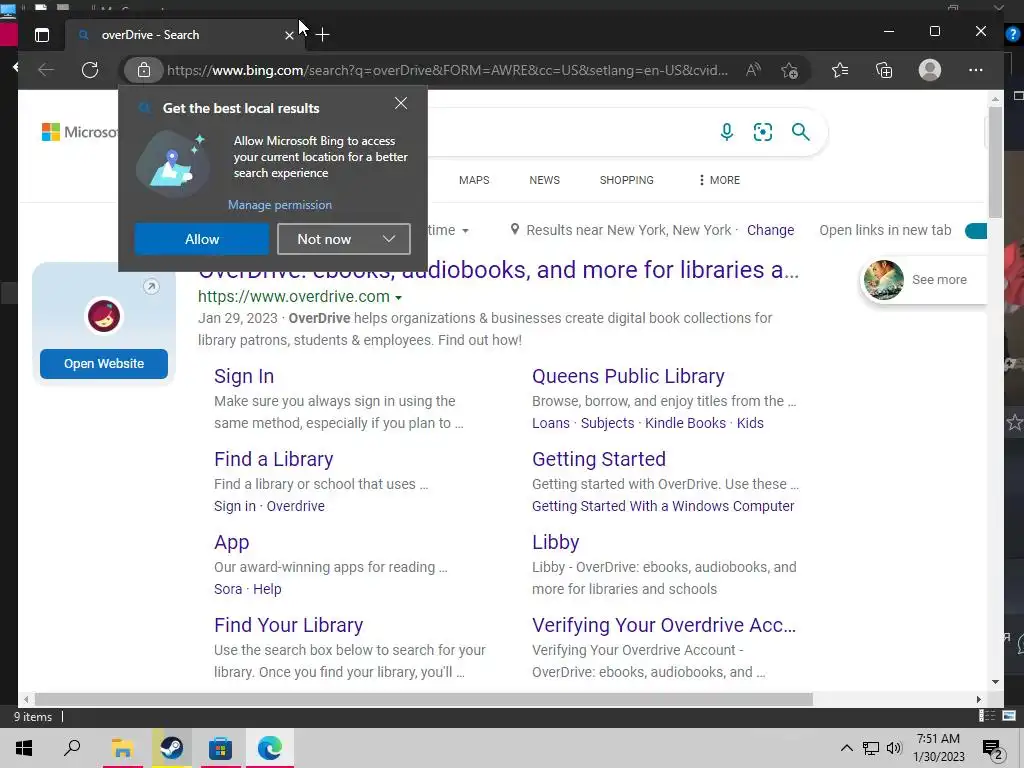Dismiss the local results popup
Viewport: 1024px width, 768px height.
(x=401, y=103)
